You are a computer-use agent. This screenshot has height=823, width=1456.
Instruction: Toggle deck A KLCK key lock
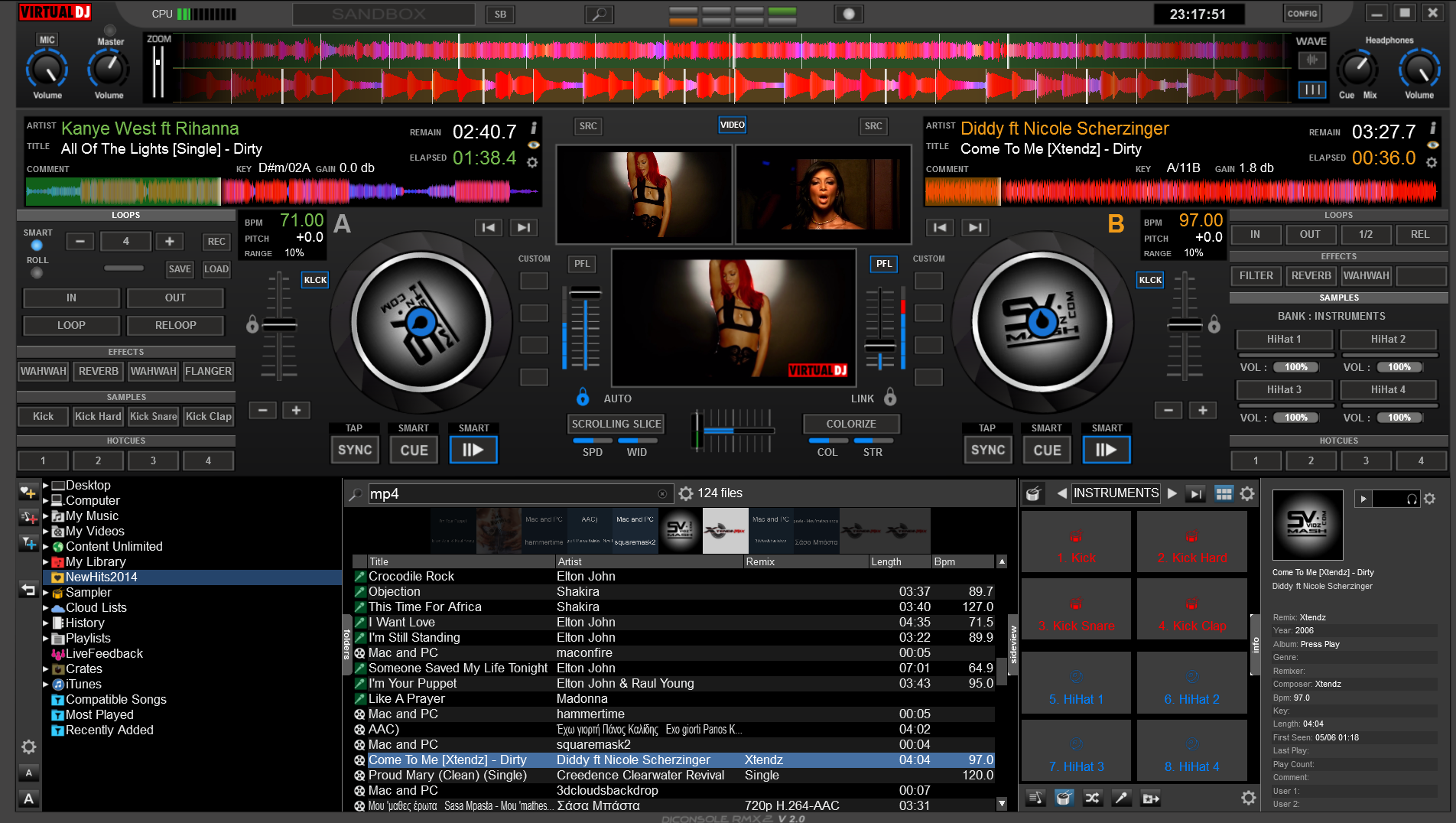315,280
